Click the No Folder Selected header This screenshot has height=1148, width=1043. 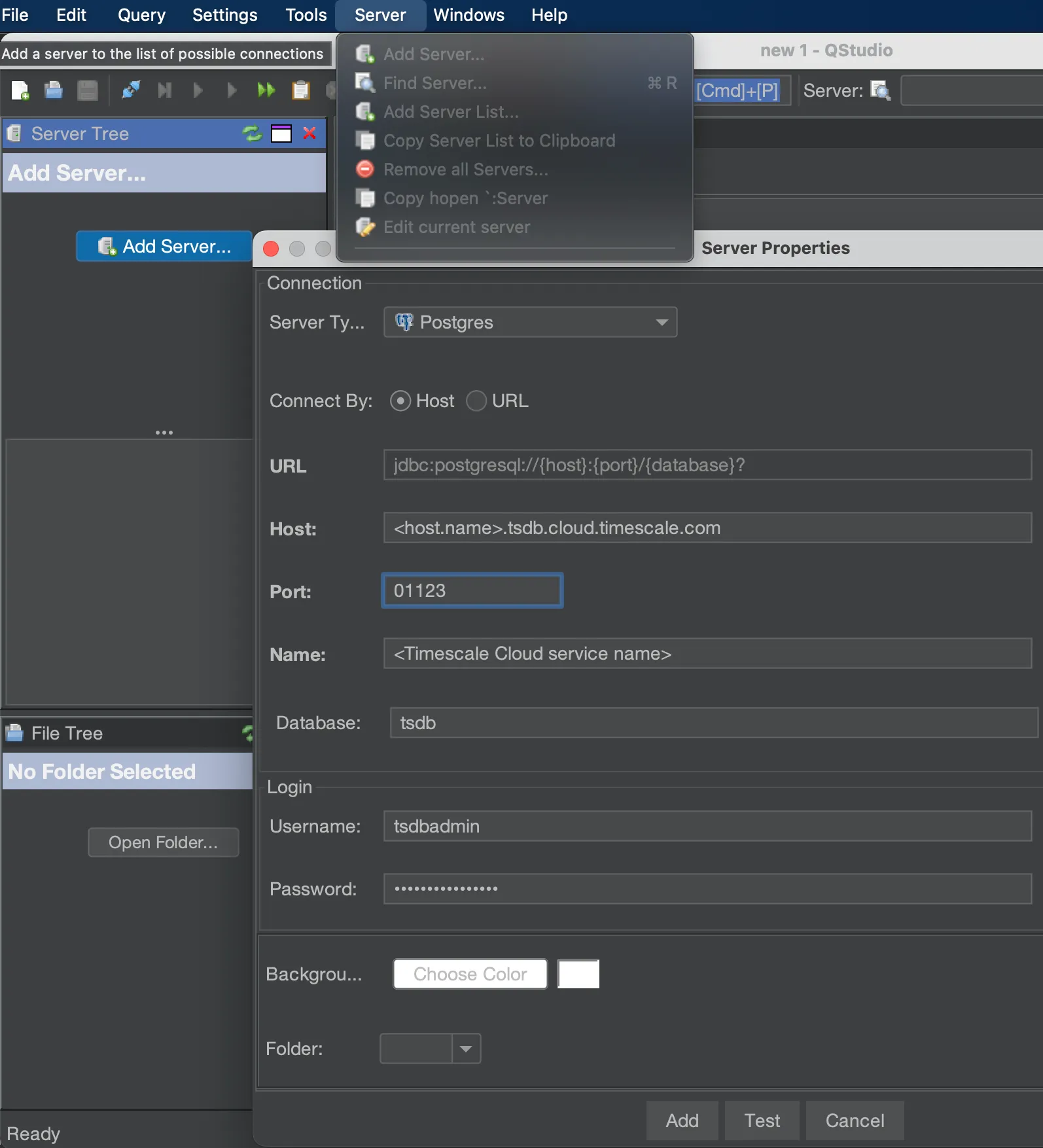point(128,771)
